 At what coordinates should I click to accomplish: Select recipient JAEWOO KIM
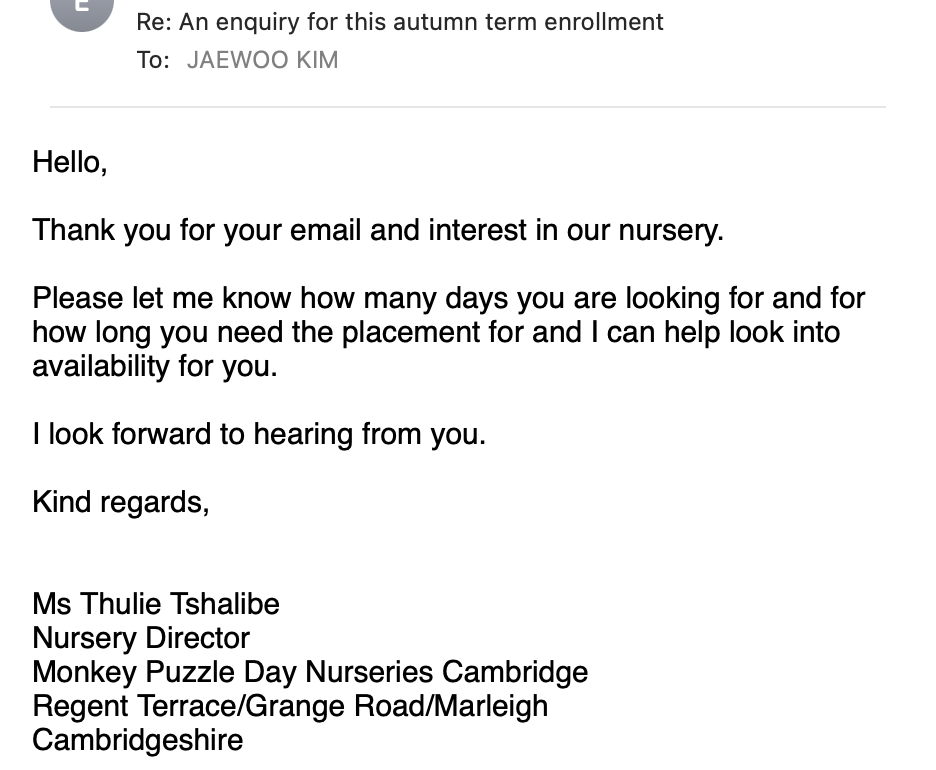coord(262,60)
